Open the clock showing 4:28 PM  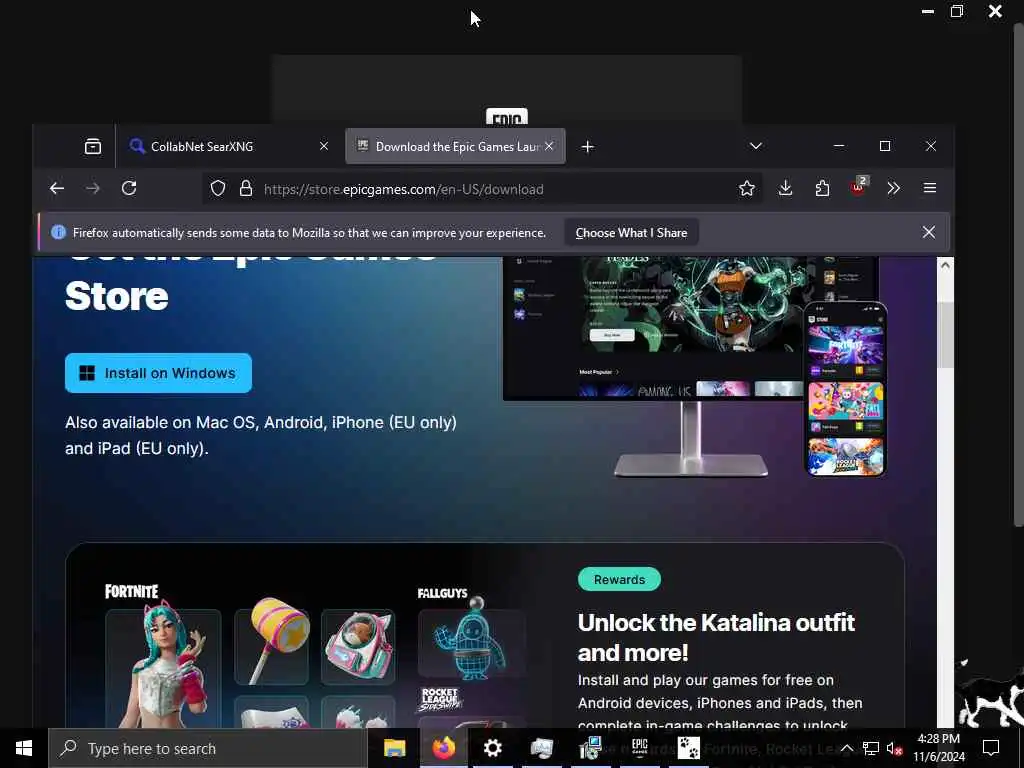pos(939,748)
